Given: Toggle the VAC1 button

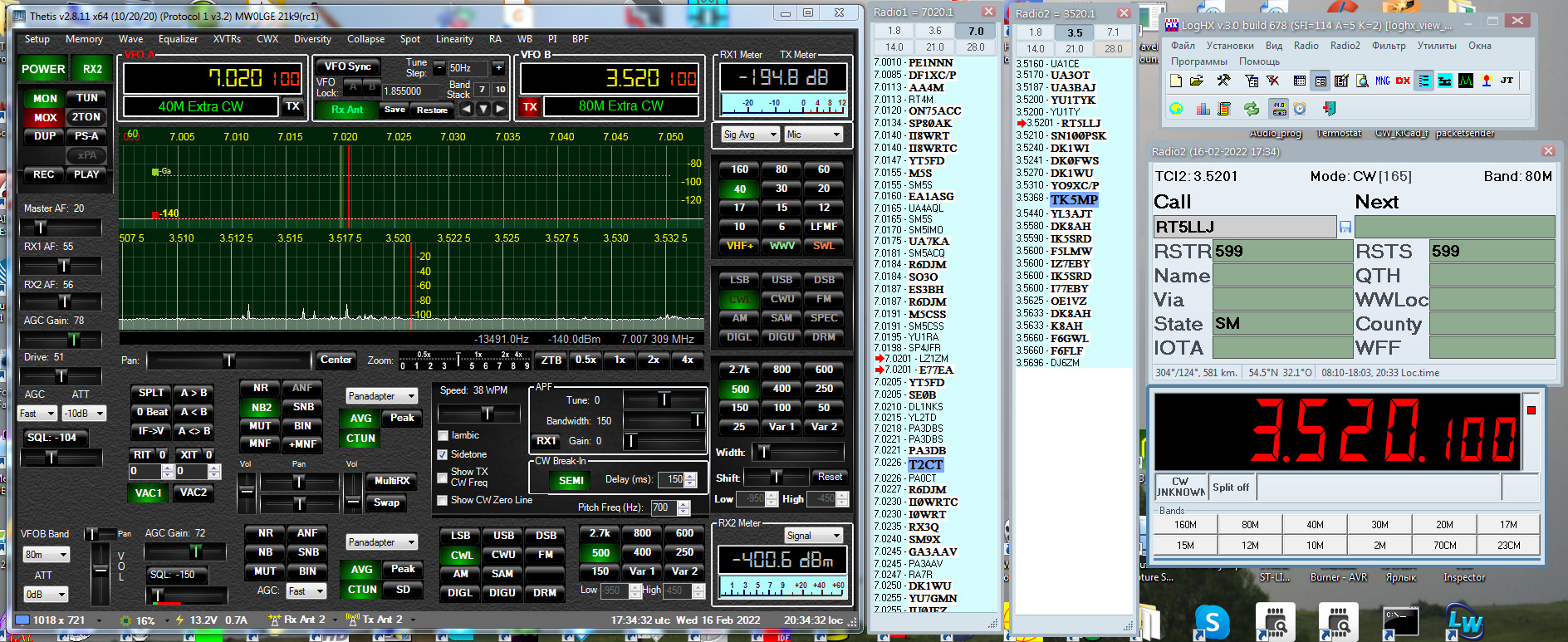Looking at the screenshot, I should [149, 493].
